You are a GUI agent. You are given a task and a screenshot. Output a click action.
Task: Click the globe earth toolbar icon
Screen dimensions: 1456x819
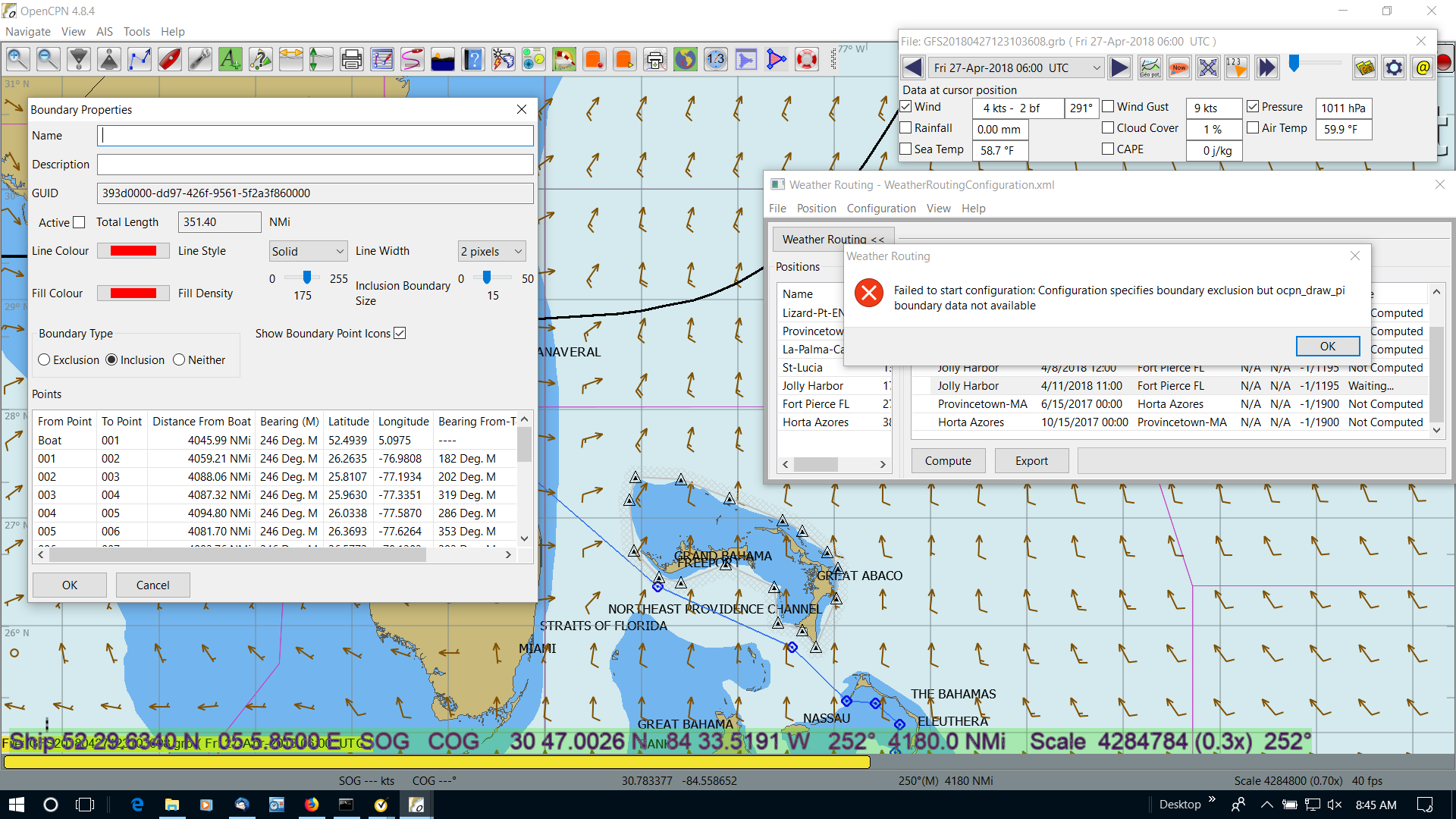click(x=686, y=58)
